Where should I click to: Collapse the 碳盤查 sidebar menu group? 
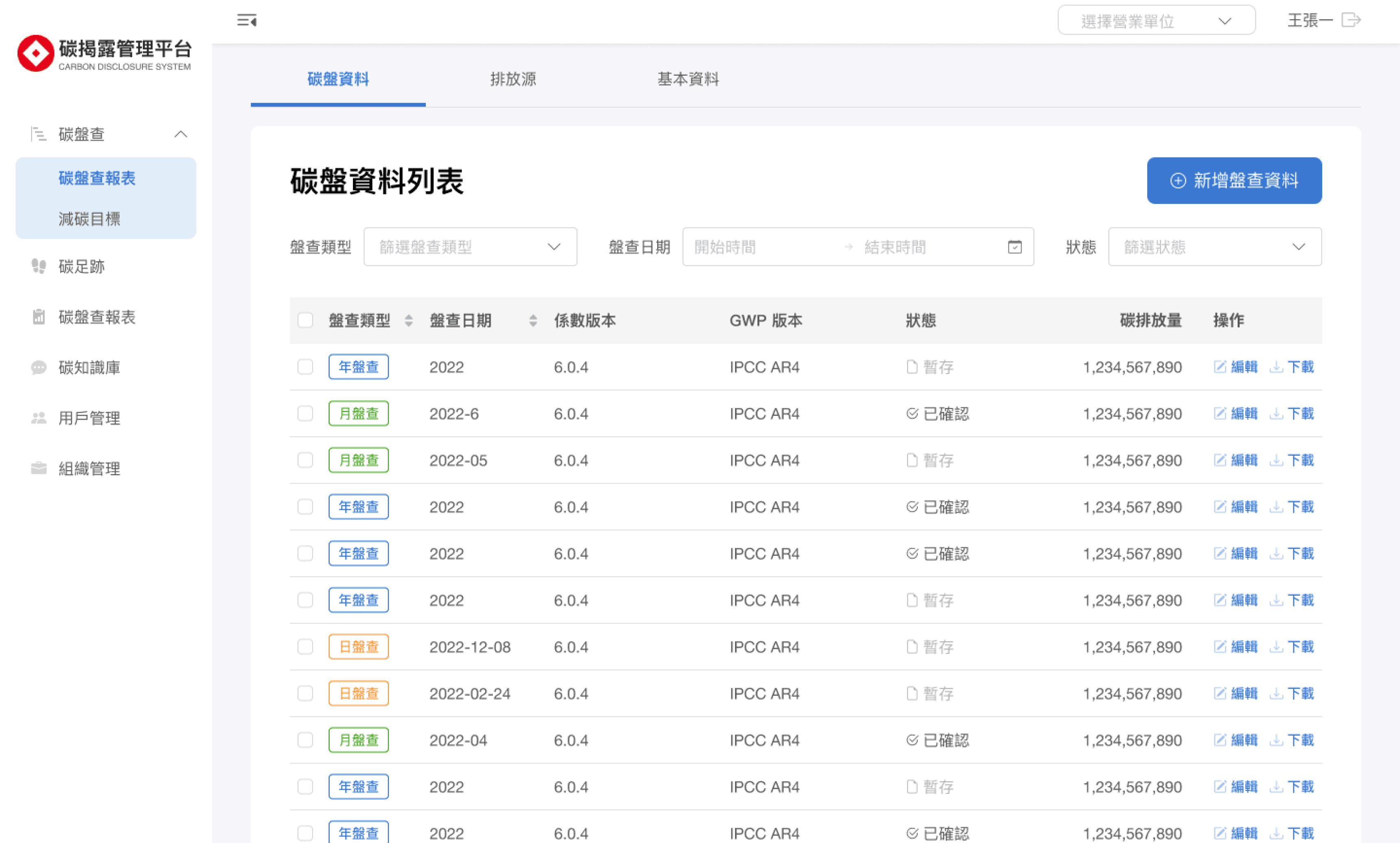click(x=181, y=134)
